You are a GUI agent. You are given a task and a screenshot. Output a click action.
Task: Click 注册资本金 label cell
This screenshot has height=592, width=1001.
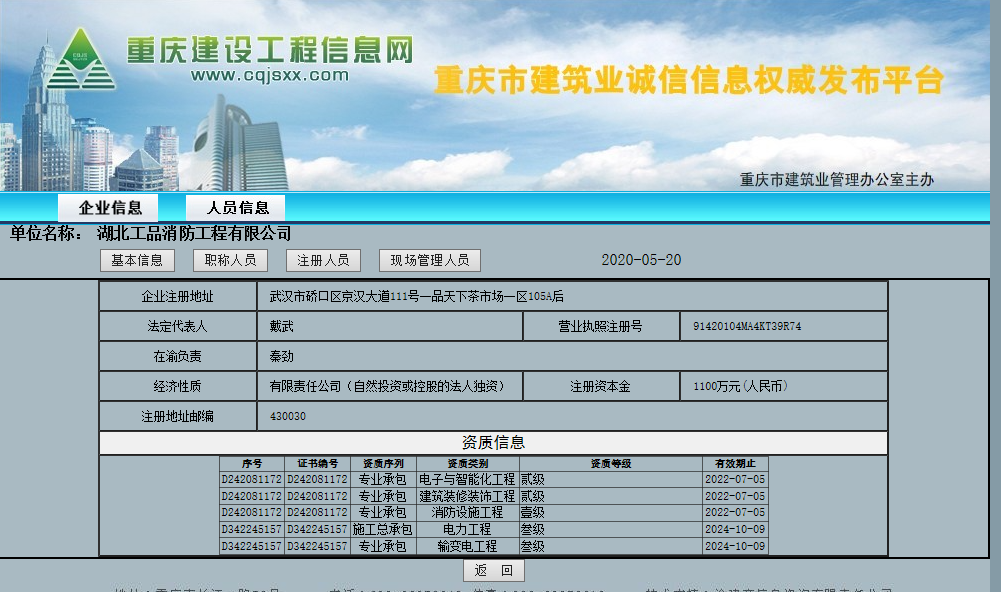click(x=601, y=386)
